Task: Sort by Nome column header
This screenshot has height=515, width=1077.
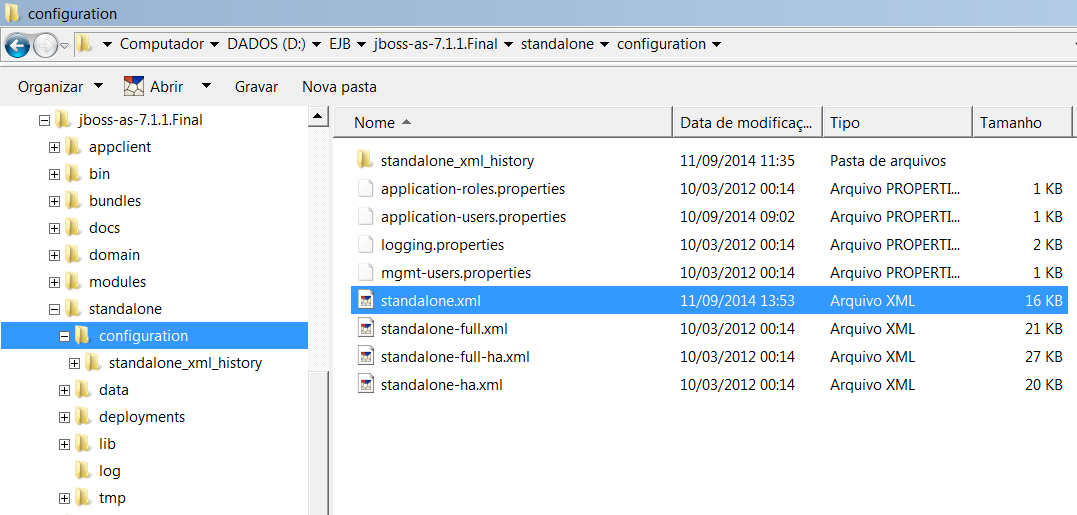Action: tap(502, 123)
